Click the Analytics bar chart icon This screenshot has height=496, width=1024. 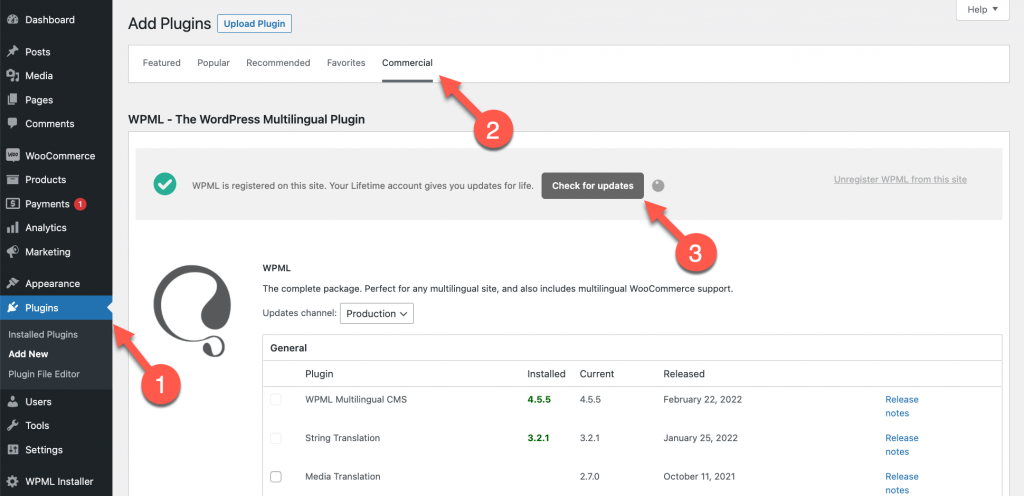[x=12, y=228]
